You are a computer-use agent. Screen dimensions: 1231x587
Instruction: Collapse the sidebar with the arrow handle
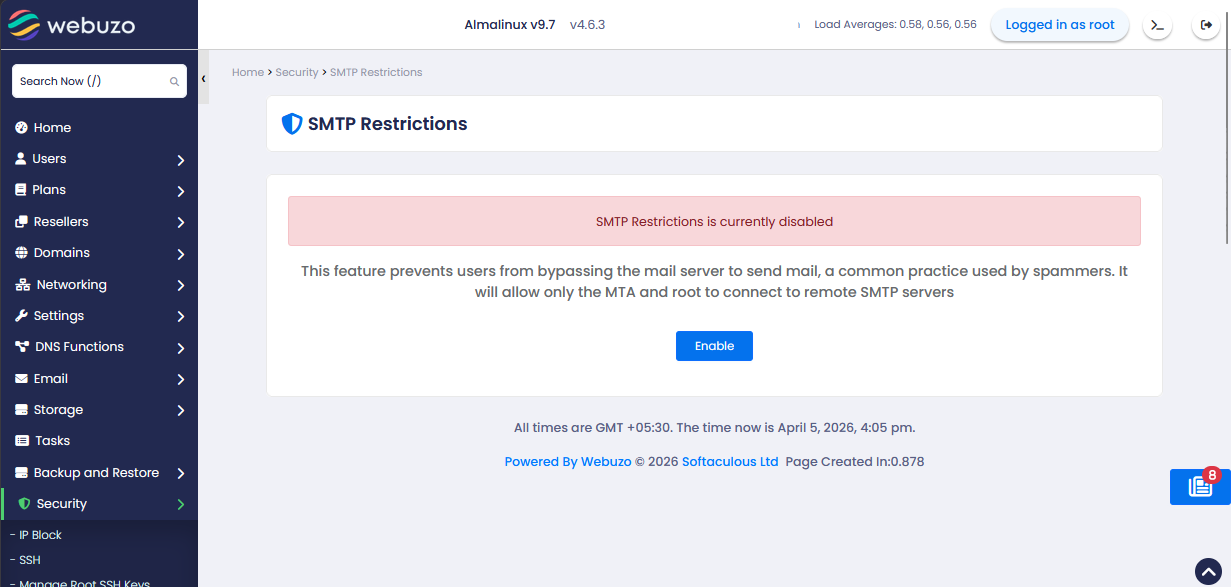tap(203, 79)
